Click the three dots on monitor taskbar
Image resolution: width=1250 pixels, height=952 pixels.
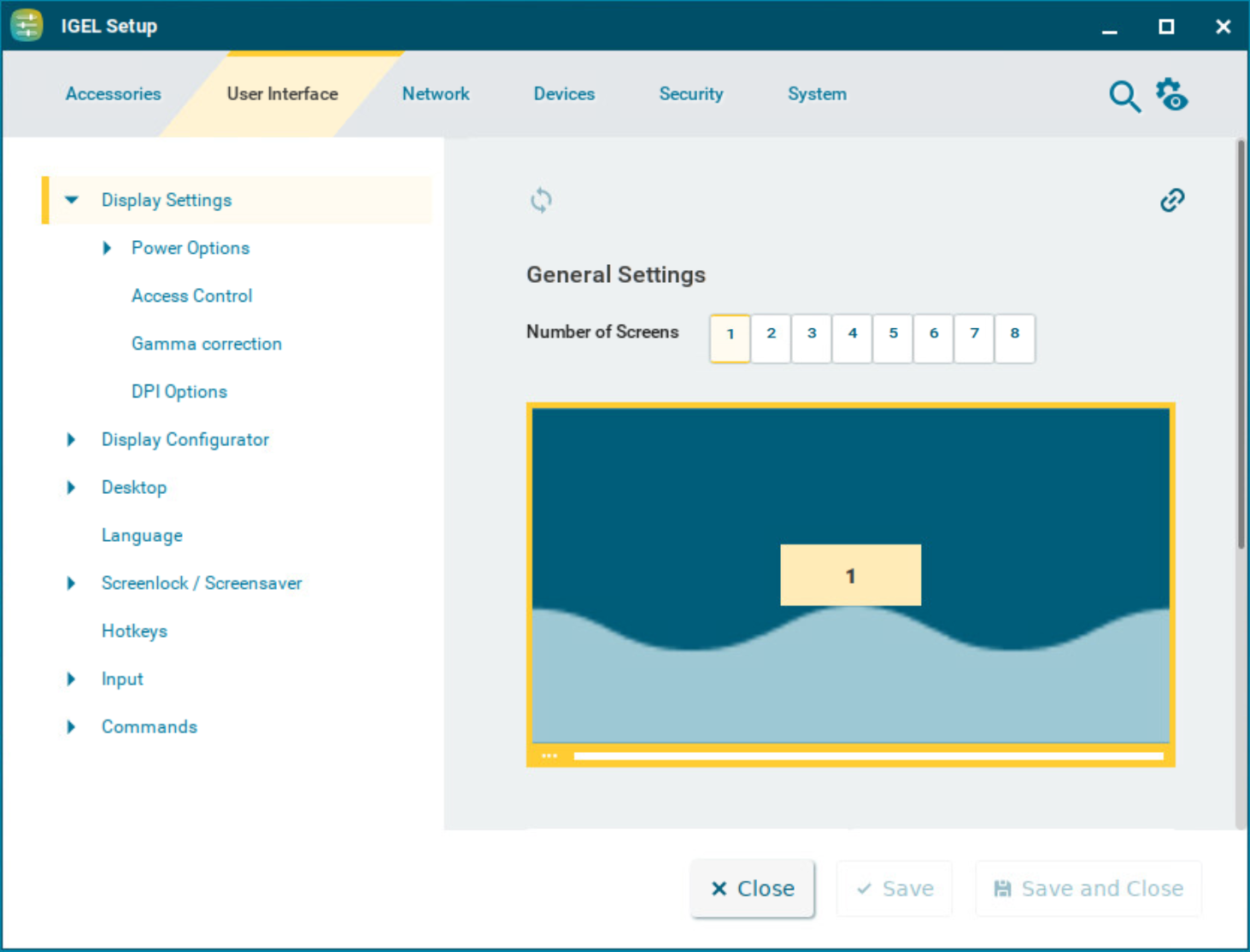pos(549,755)
